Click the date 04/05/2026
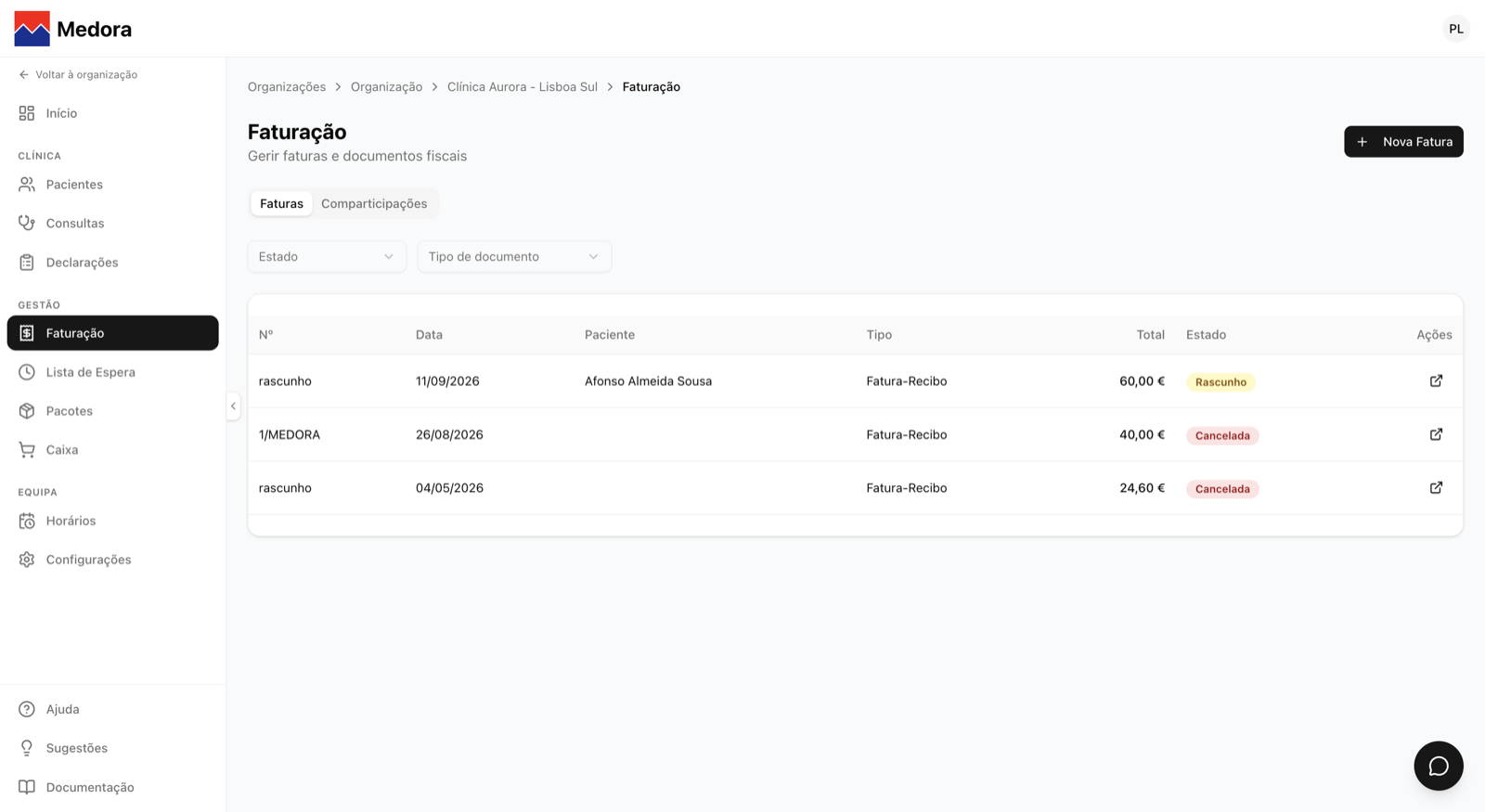This screenshot has height=812, width=1485. 449,487
